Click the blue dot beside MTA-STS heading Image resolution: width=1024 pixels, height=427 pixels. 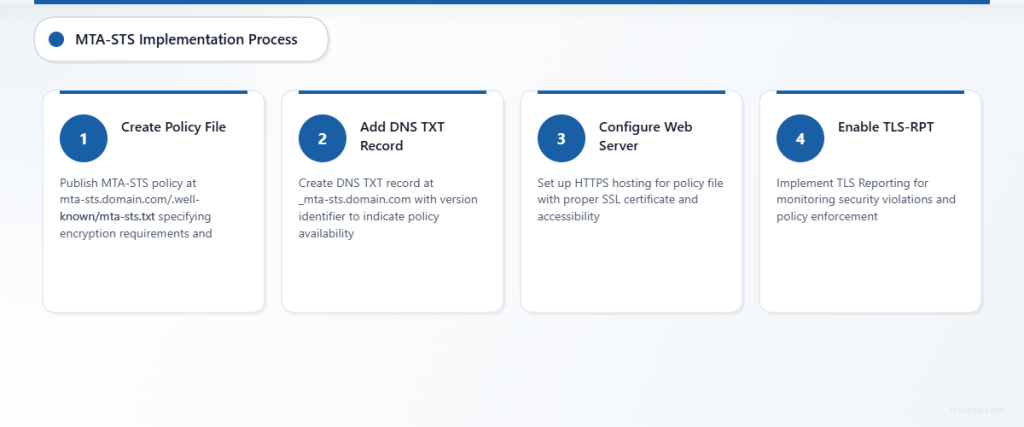tap(56, 40)
